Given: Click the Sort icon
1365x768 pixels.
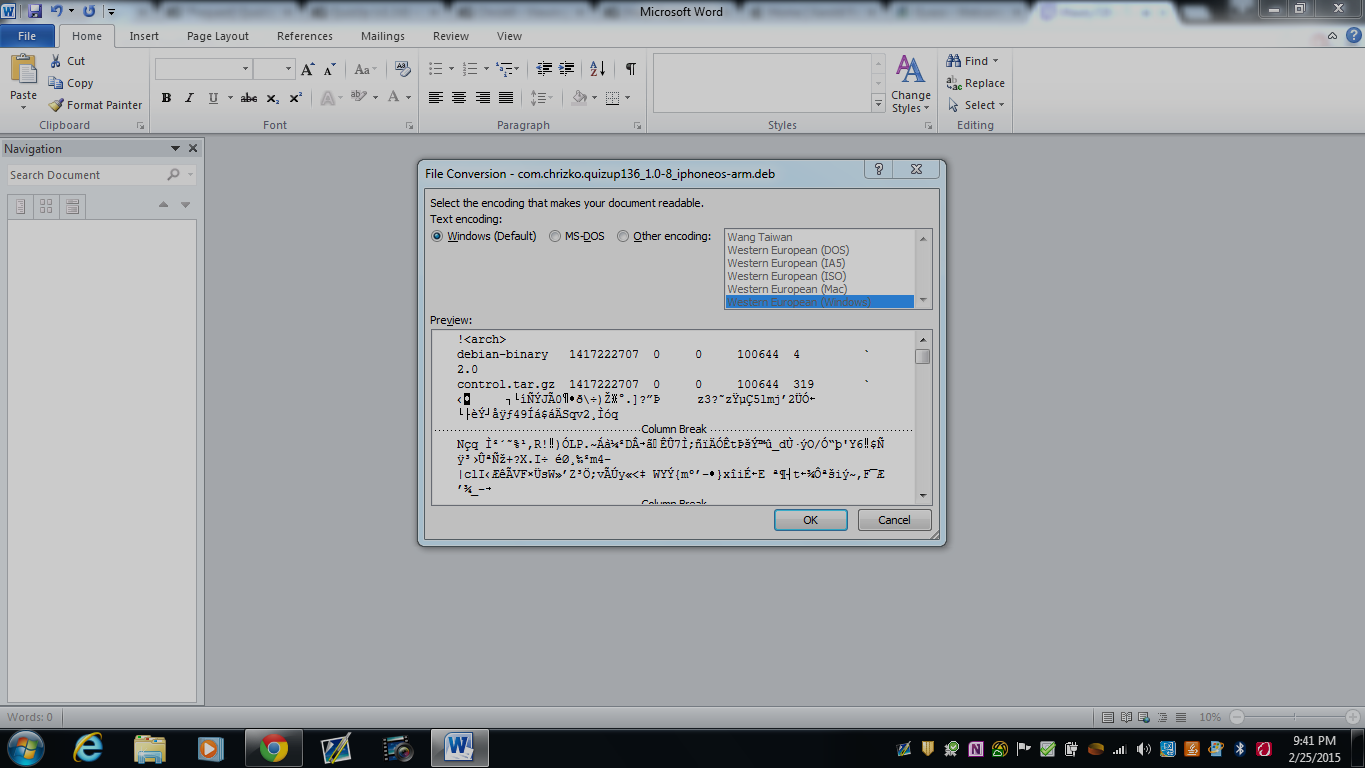Looking at the screenshot, I should [598, 69].
